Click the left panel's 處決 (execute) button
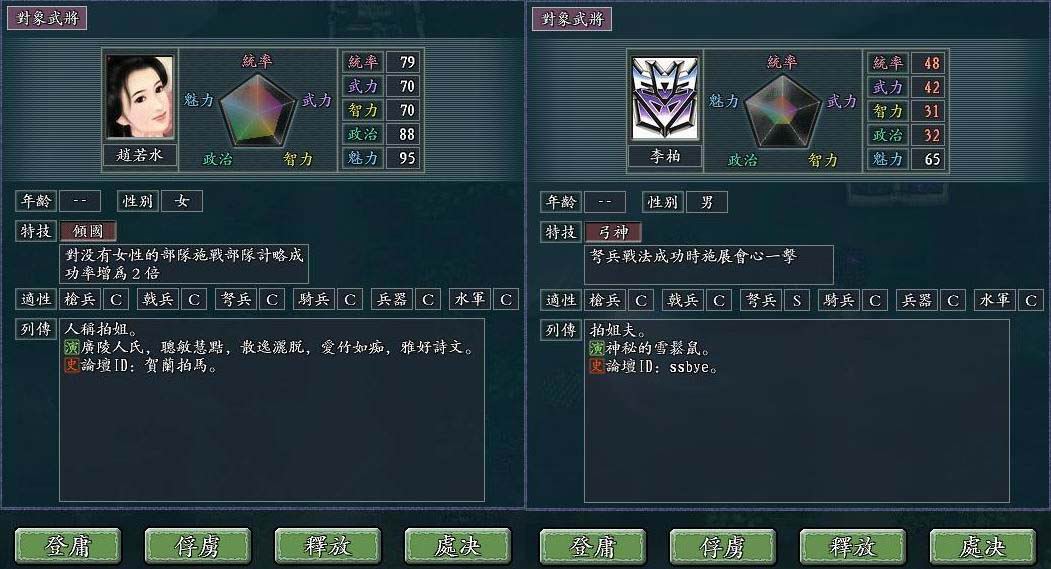This screenshot has width=1051, height=569. [458, 546]
